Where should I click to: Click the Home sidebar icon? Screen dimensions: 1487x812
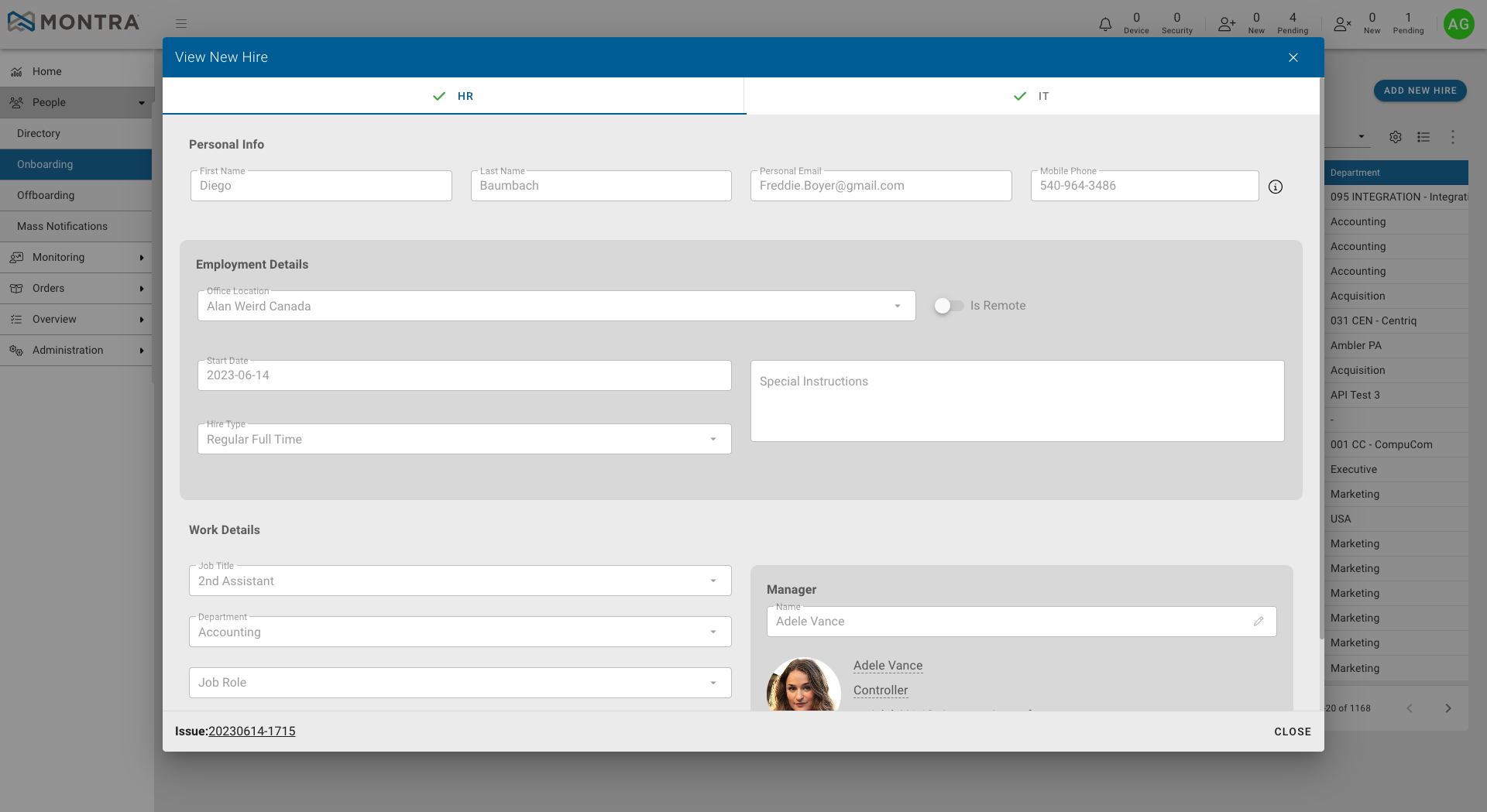click(16, 71)
